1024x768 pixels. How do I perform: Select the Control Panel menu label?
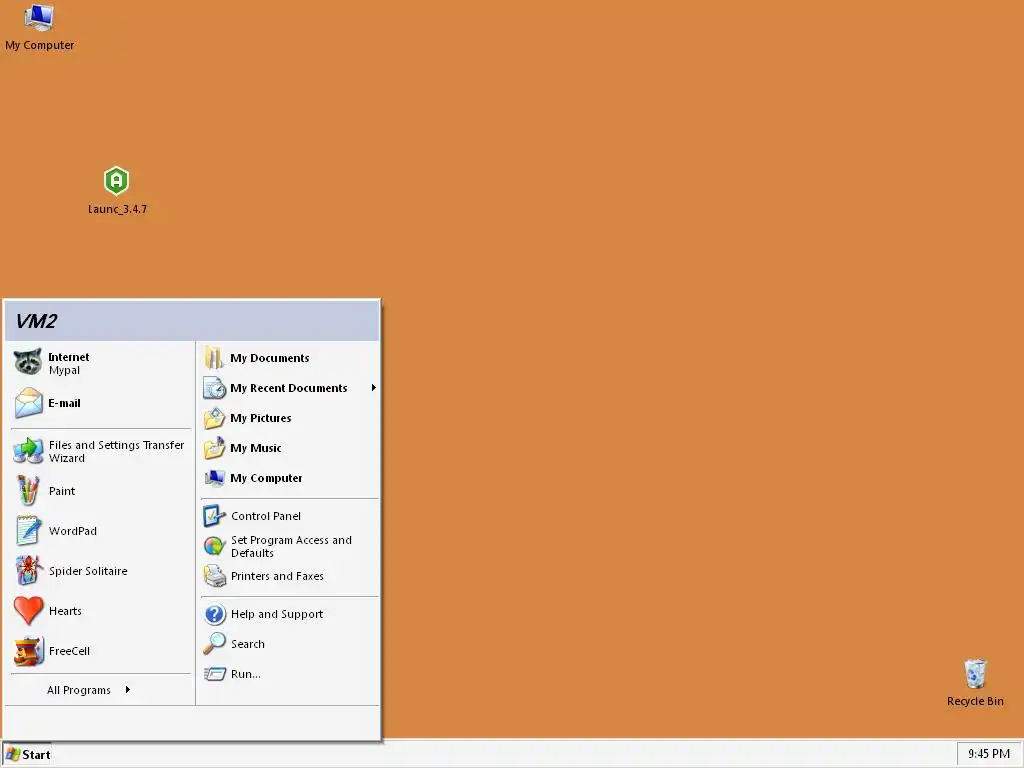[x=266, y=516]
